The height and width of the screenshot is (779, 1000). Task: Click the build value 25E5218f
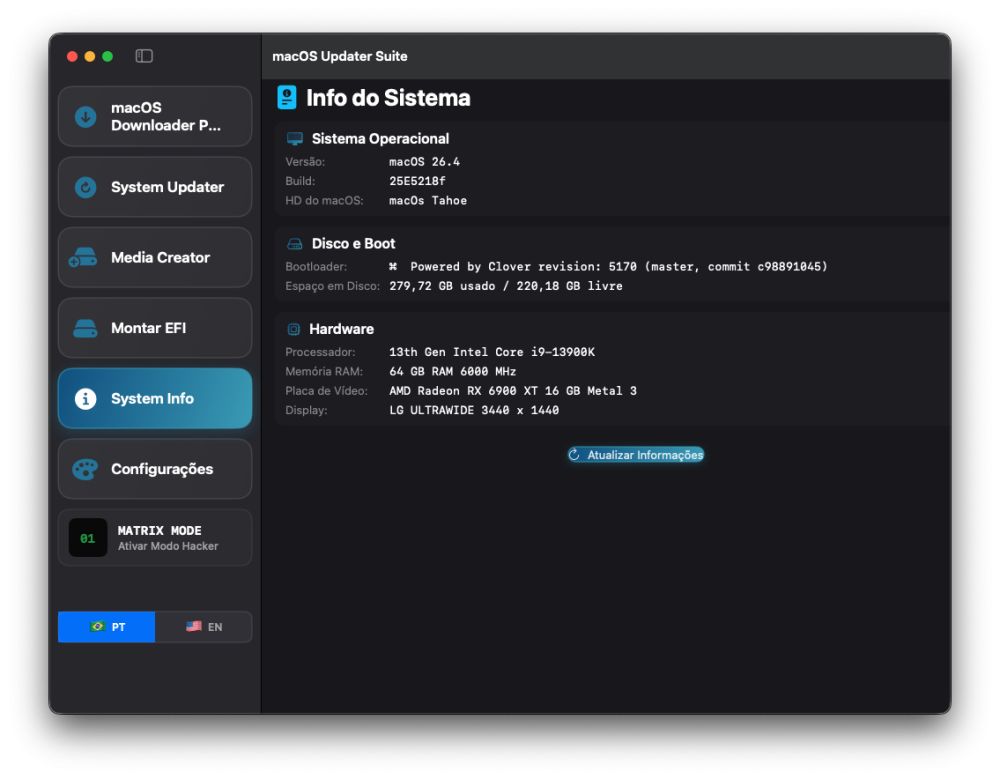click(418, 181)
